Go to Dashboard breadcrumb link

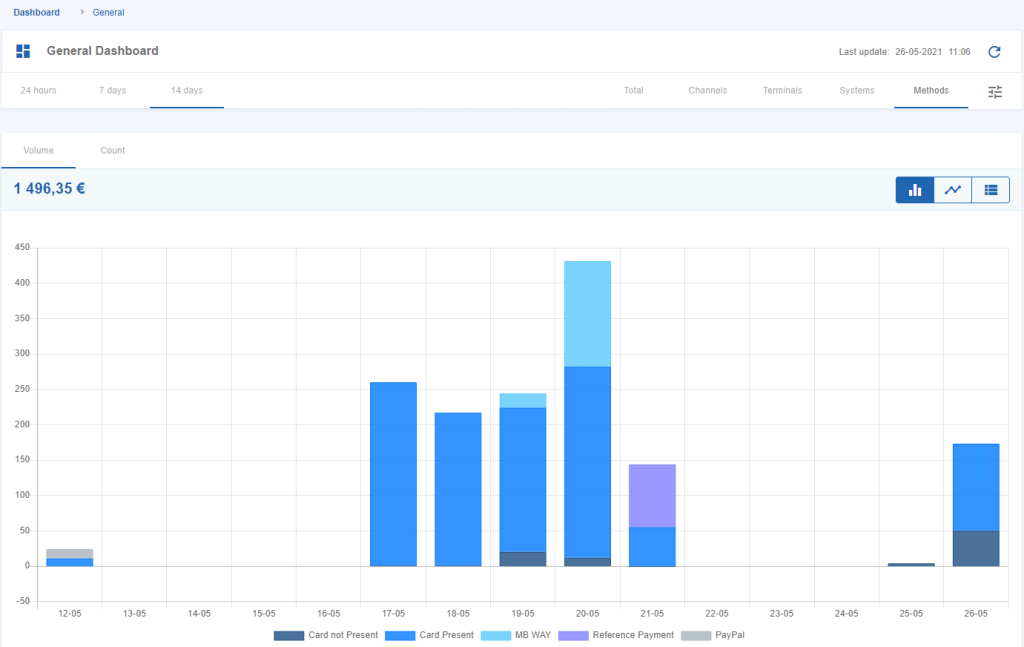[x=37, y=12]
